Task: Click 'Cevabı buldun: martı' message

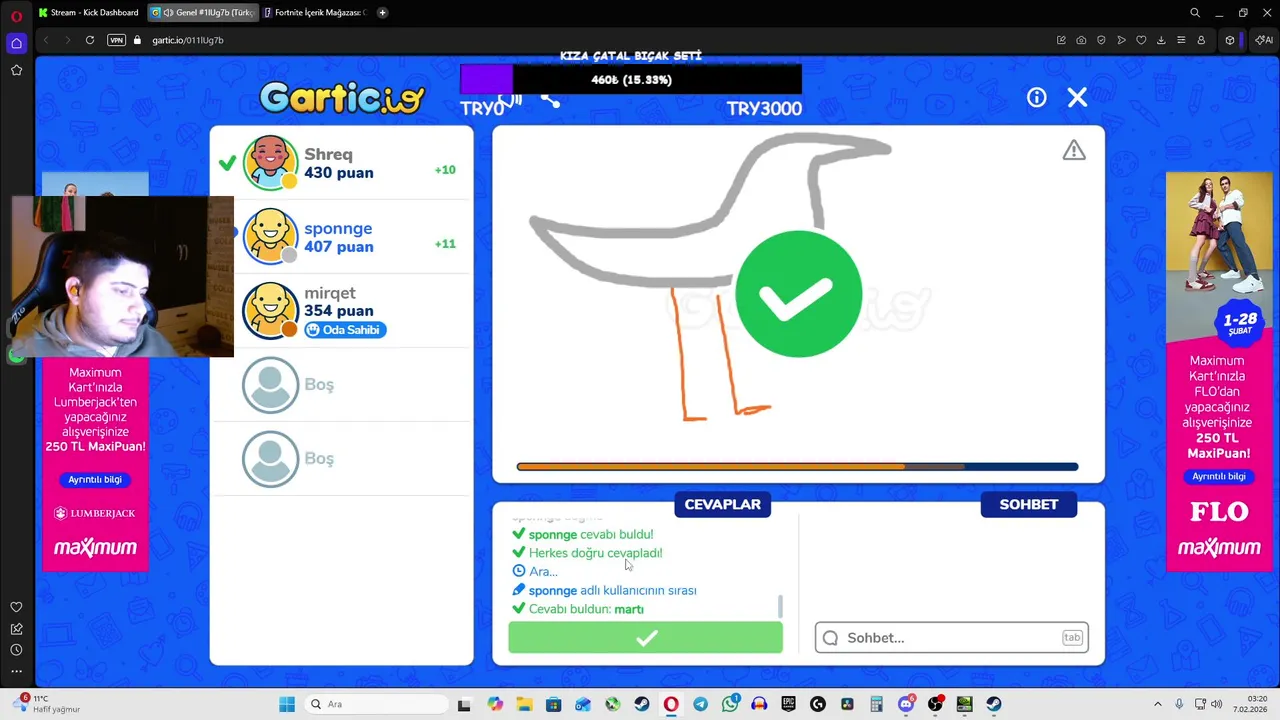Action: click(586, 609)
